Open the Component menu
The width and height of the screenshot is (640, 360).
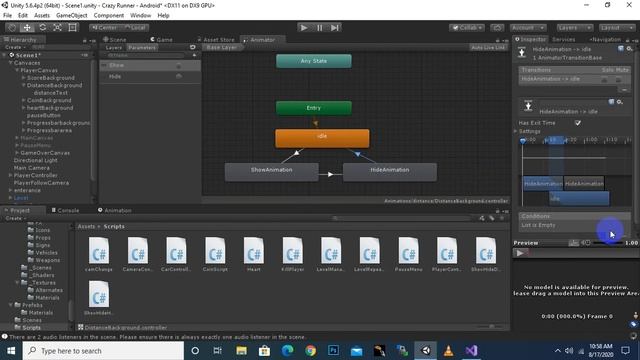(x=109, y=16)
